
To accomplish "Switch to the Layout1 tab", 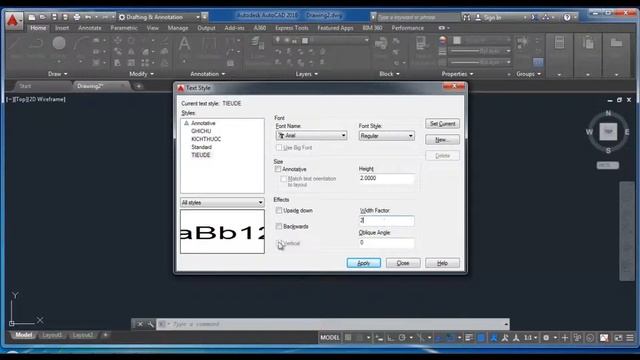I will (52, 335).
